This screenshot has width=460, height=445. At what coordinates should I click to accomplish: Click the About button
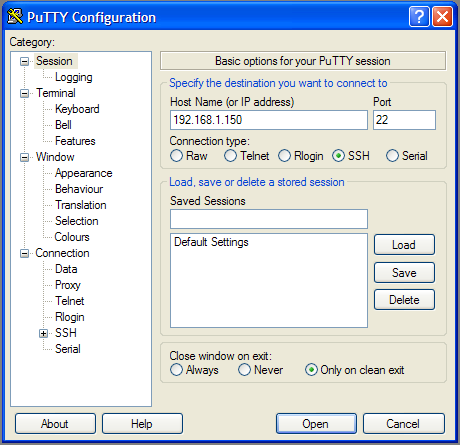pyautogui.click(x=55, y=424)
